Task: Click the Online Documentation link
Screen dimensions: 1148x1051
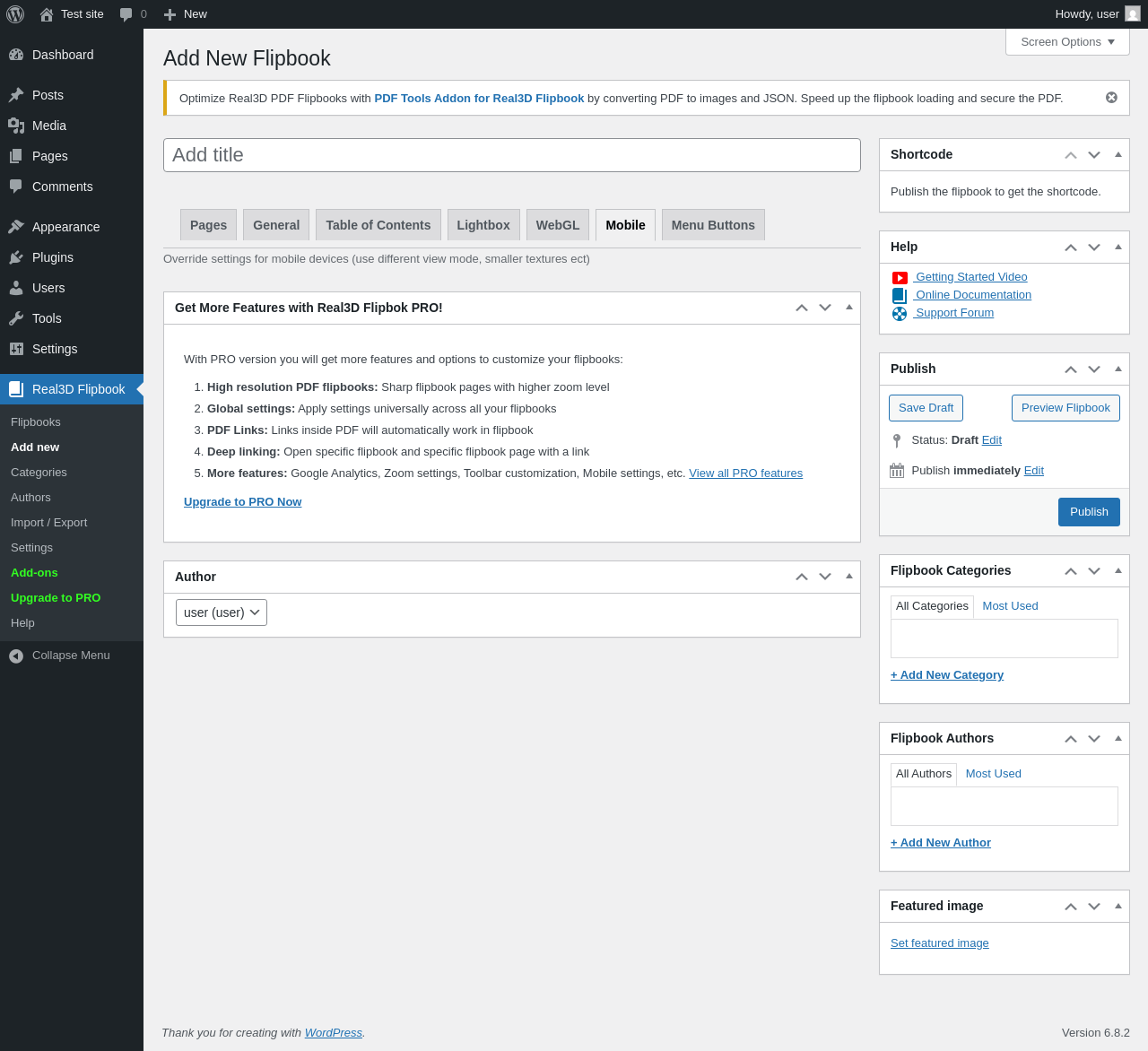Action: pos(972,295)
